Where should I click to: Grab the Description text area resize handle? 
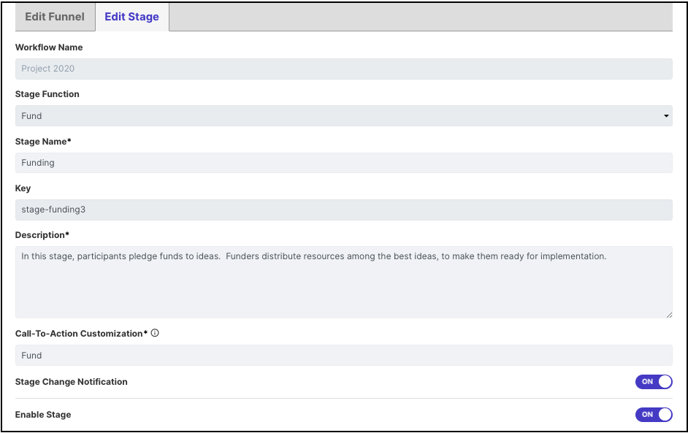pyautogui.click(x=669, y=315)
